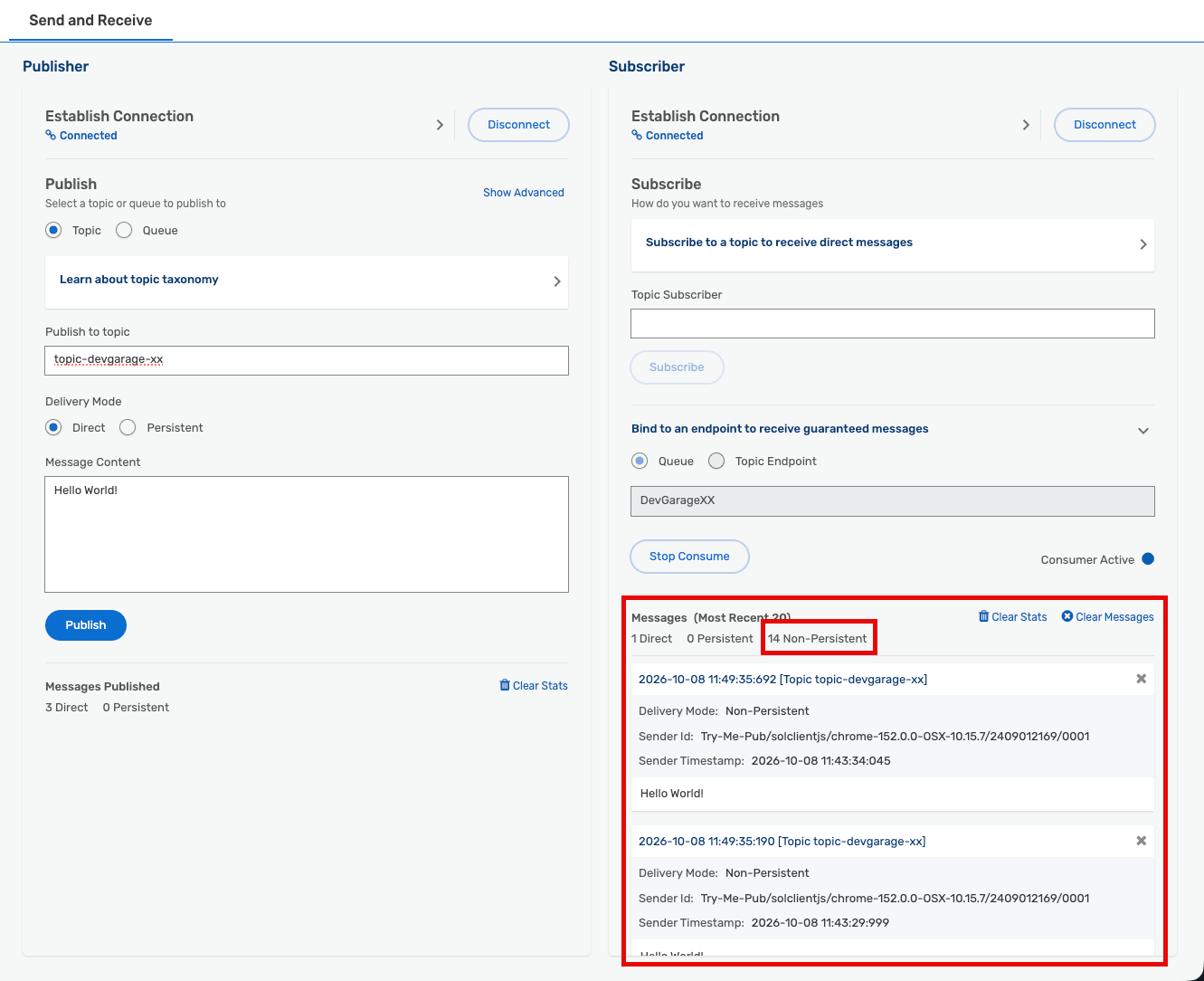Click trash icon beside Subscriber Clear Stats
This screenshot has width=1204, height=981.
984,616
